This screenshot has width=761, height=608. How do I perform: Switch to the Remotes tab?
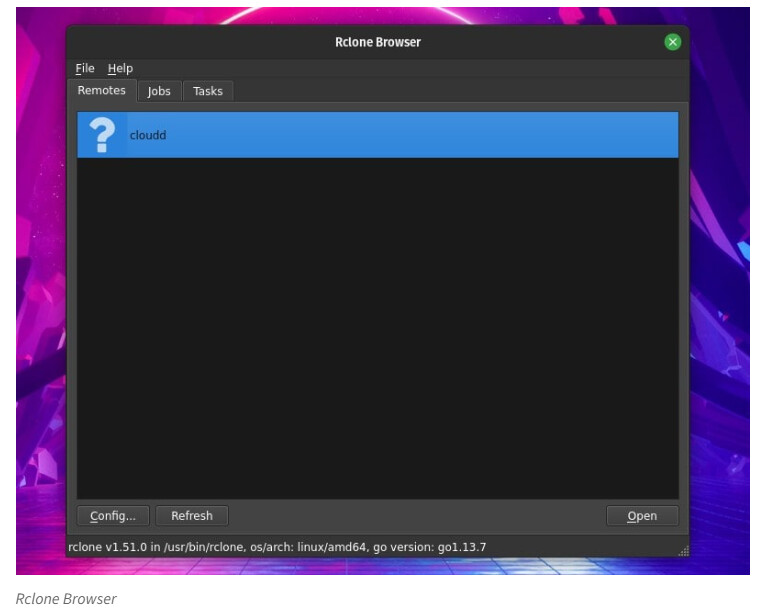pos(101,90)
